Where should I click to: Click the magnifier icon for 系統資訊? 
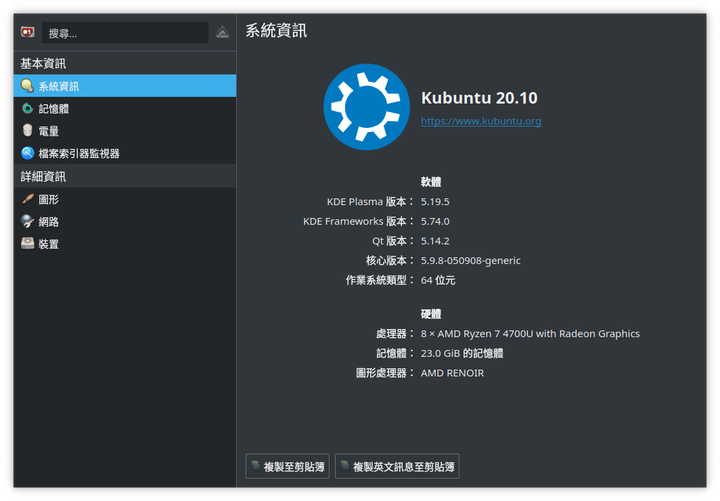click(27, 85)
